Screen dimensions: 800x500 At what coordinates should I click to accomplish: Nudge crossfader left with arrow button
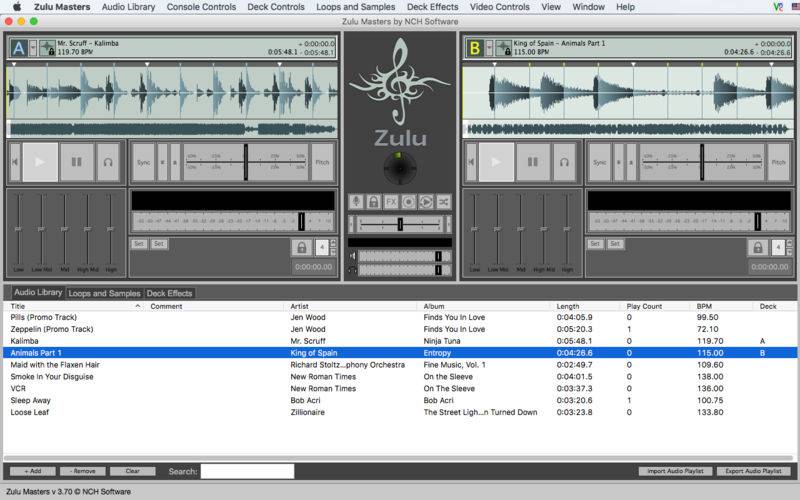351,223
